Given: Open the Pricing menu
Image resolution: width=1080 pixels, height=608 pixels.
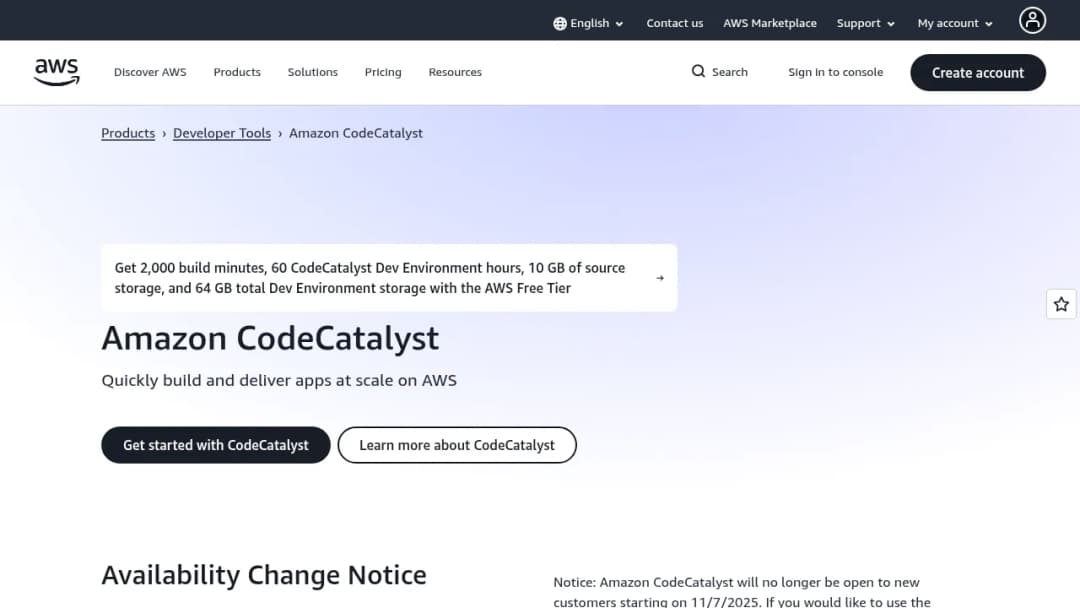Looking at the screenshot, I should tap(383, 72).
